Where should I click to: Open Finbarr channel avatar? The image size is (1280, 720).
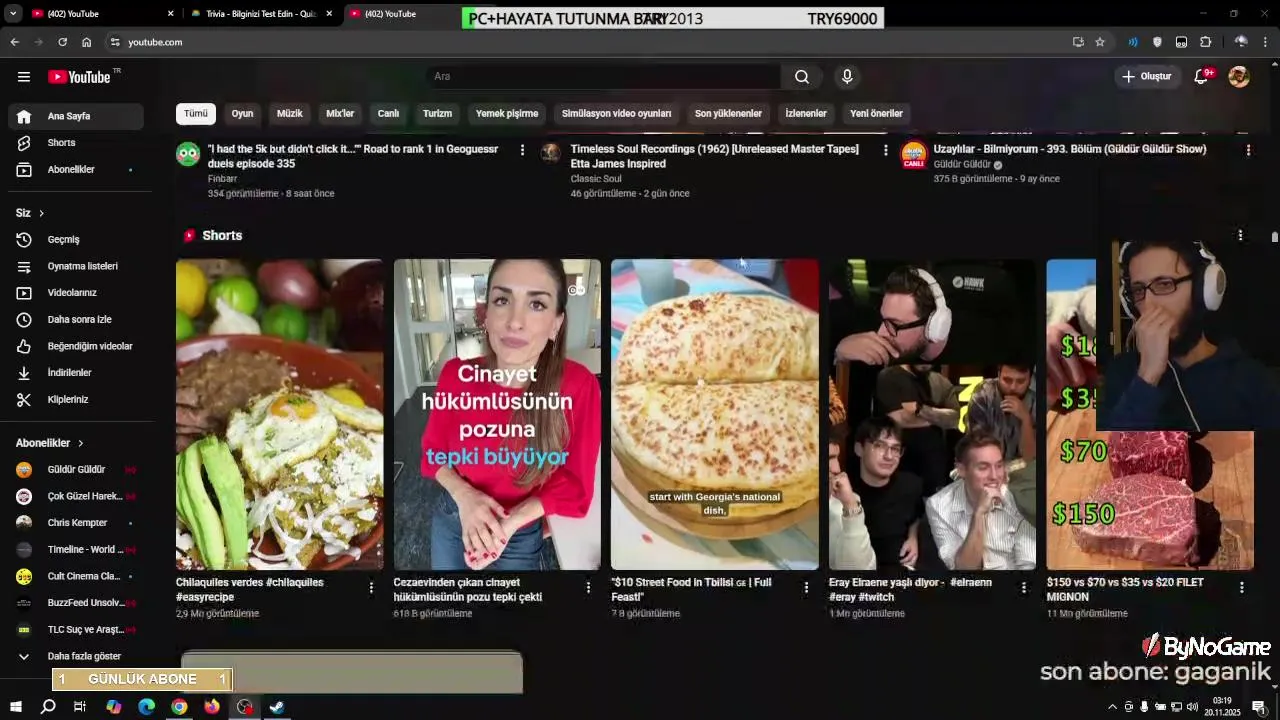pos(188,154)
